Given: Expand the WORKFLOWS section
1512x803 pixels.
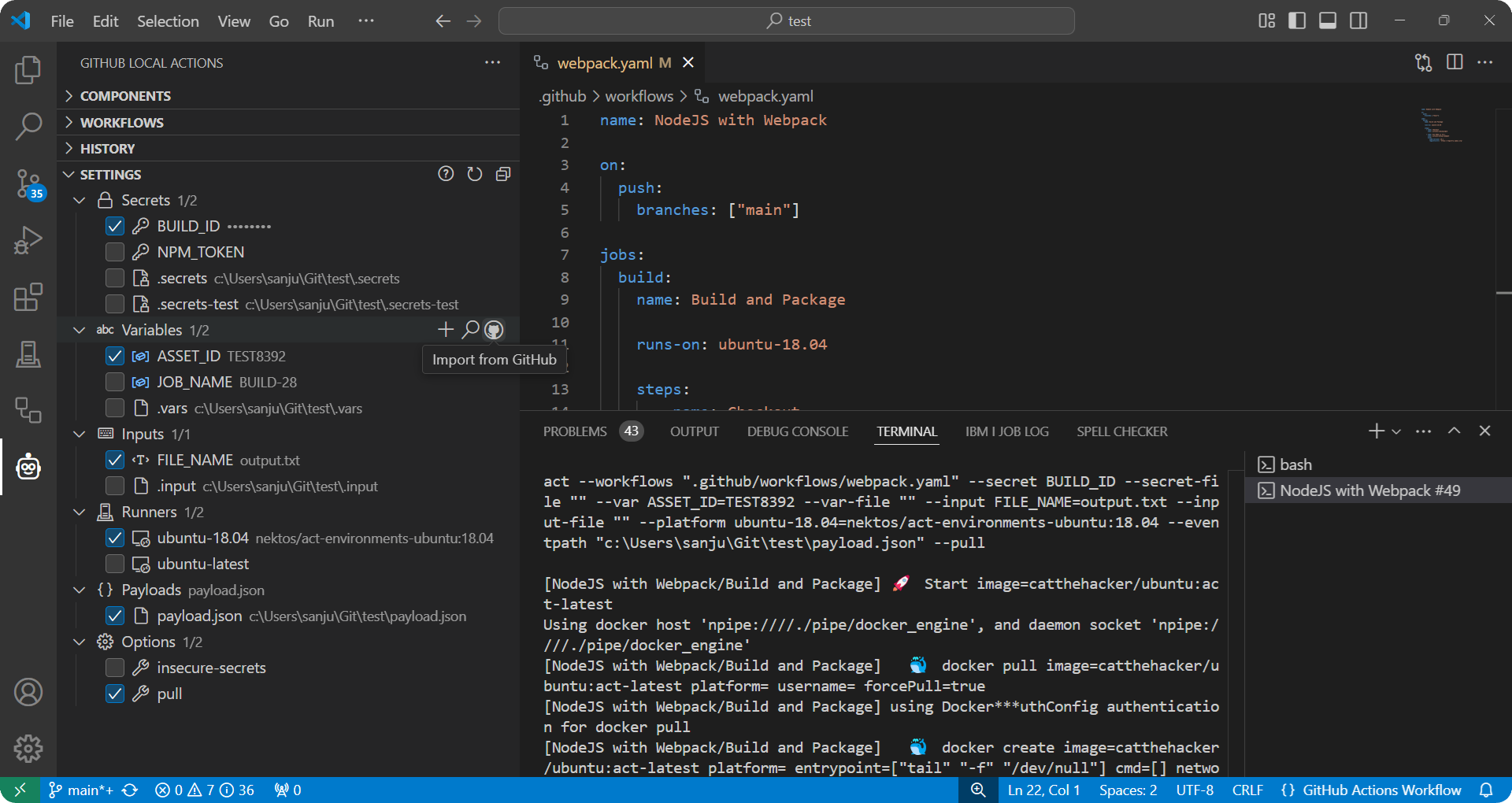Looking at the screenshot, I should click(x=122, y=122).
